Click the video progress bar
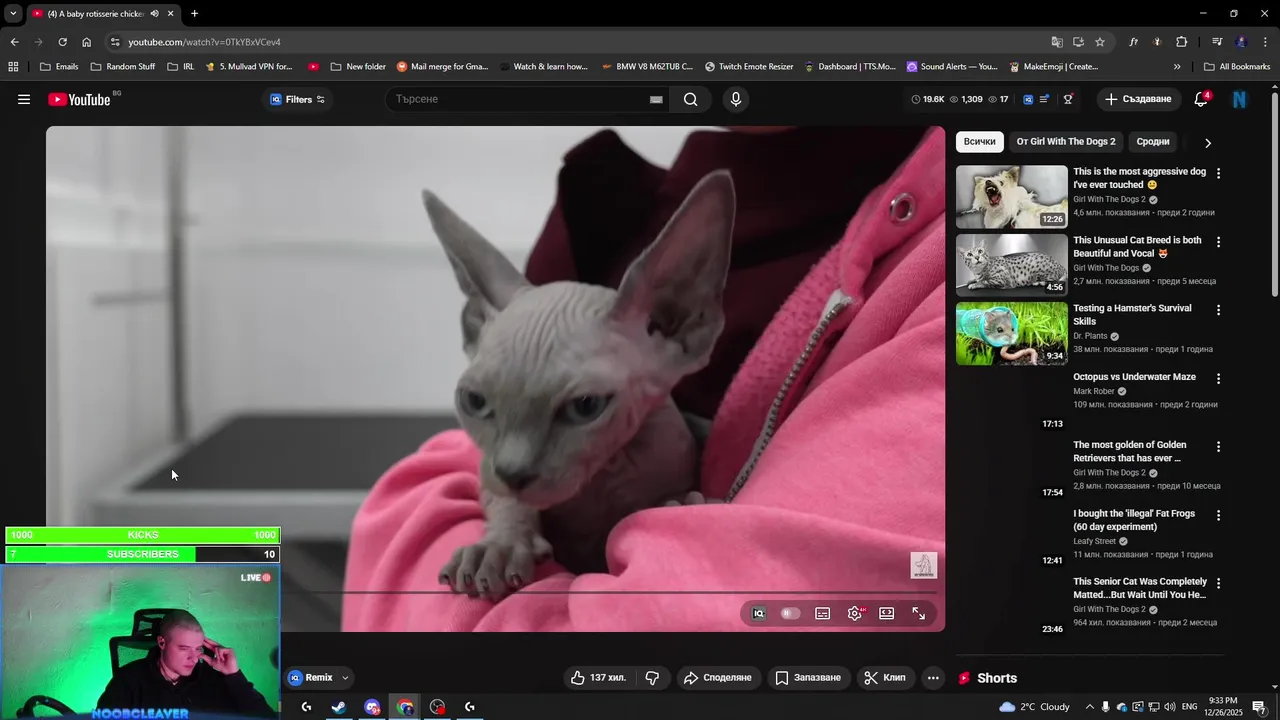1280x720 pixels. pyautogui.click(x=495, y=592)
